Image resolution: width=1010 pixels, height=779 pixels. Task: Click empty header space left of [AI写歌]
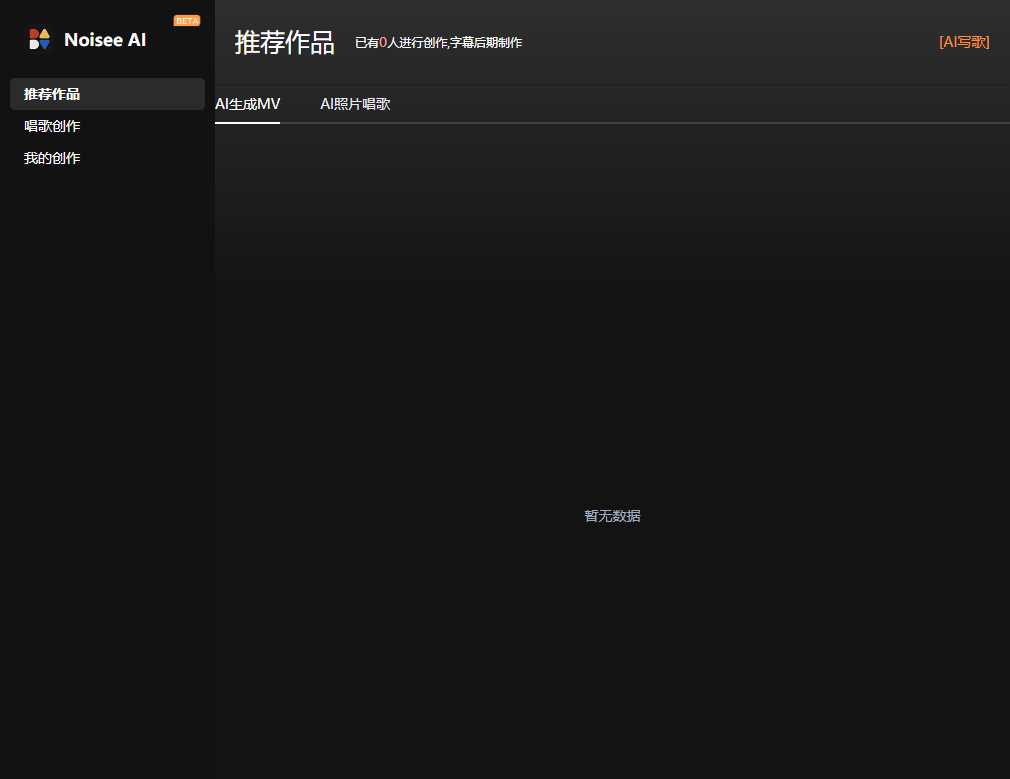(x=730, y=42)
